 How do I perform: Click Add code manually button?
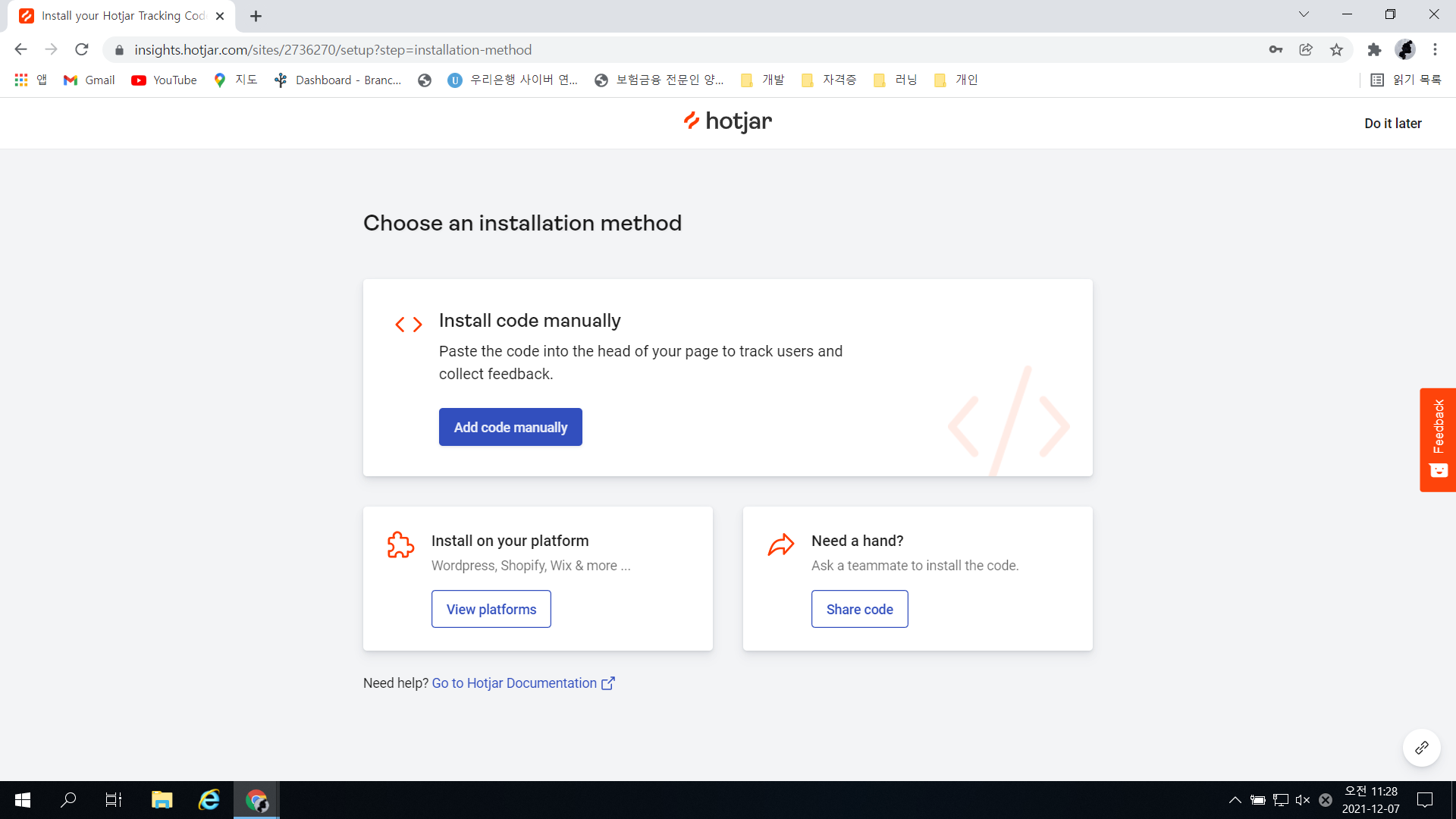pyautogui.click(x=510, y=427)
